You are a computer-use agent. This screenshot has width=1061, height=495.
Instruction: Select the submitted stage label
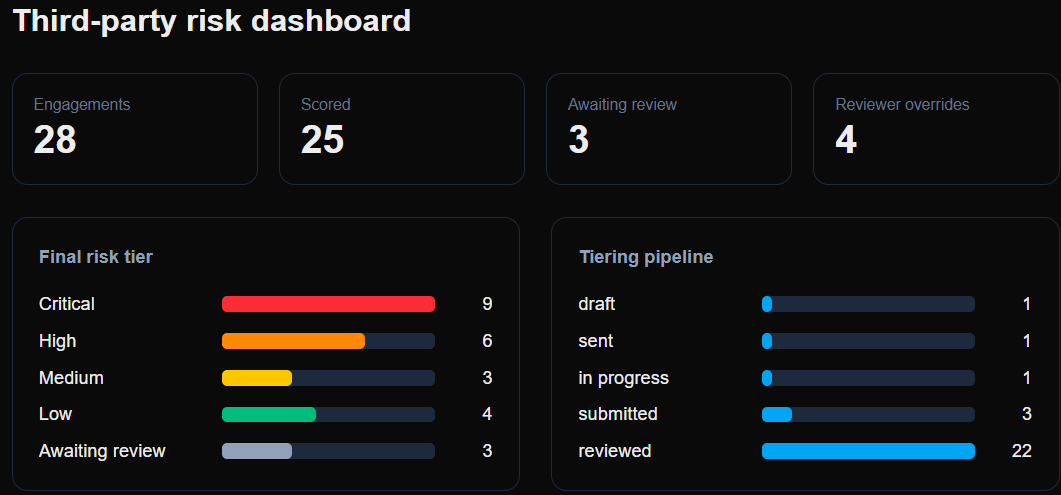tap(618, 414)
